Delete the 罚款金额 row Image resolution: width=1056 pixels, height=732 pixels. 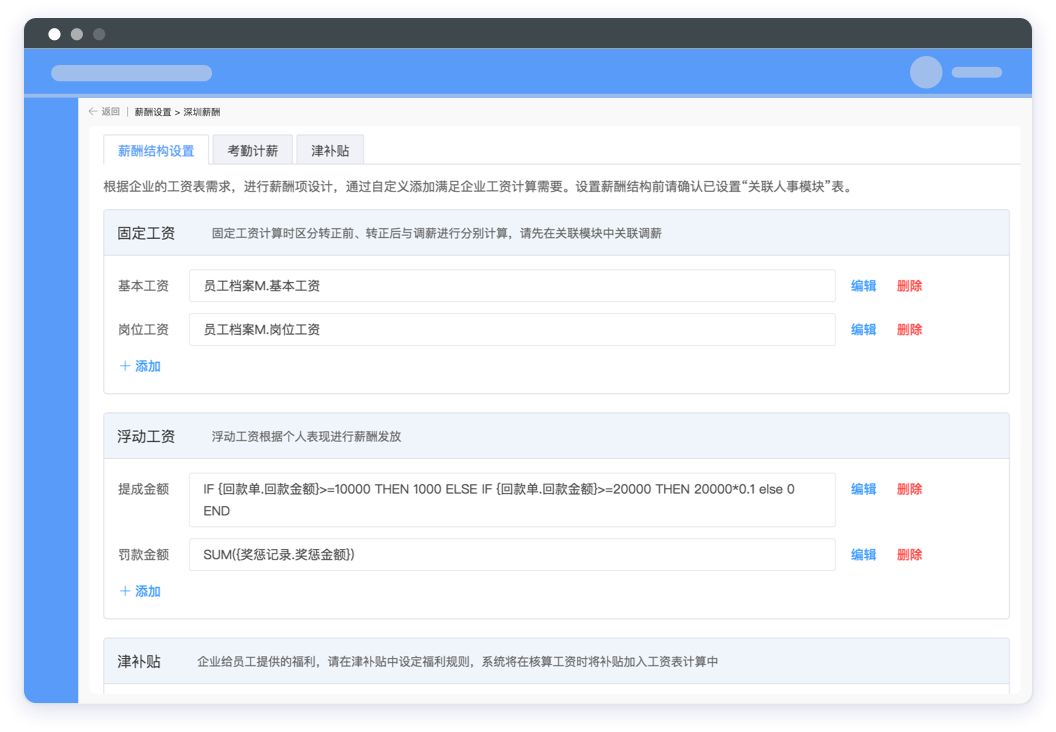(x=909, y=554)
